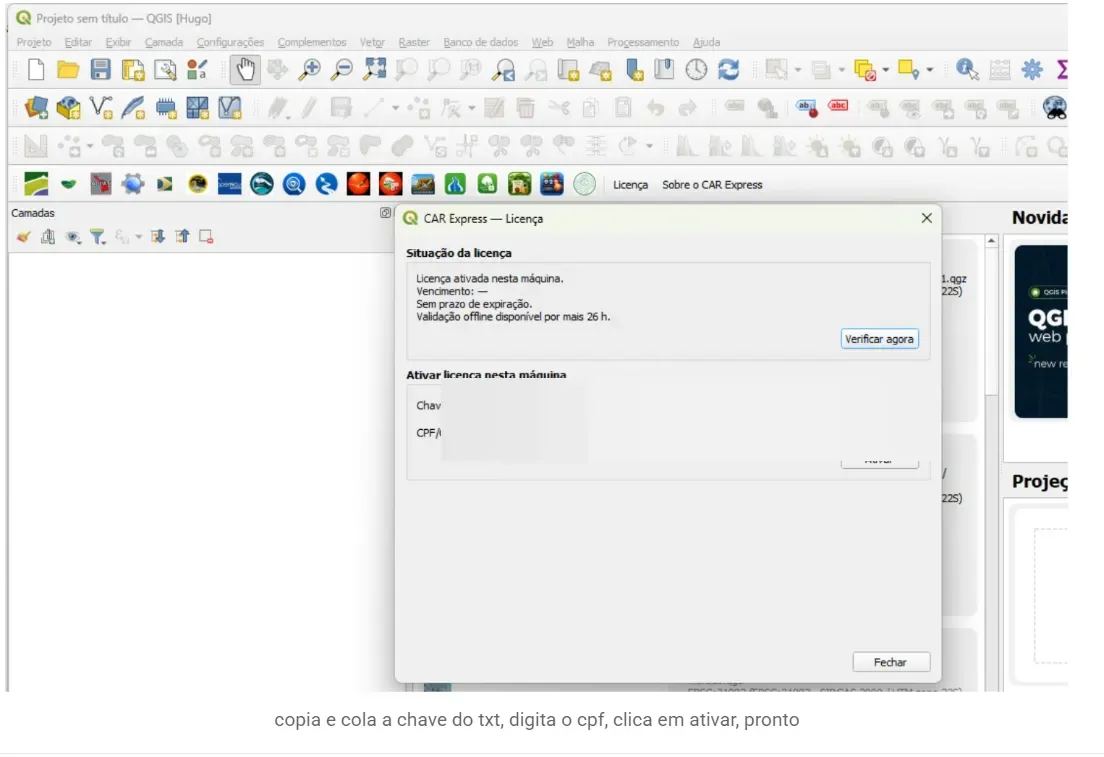
Task: Click the Fechar button in license dialog
Action: [x=891, y=662]
